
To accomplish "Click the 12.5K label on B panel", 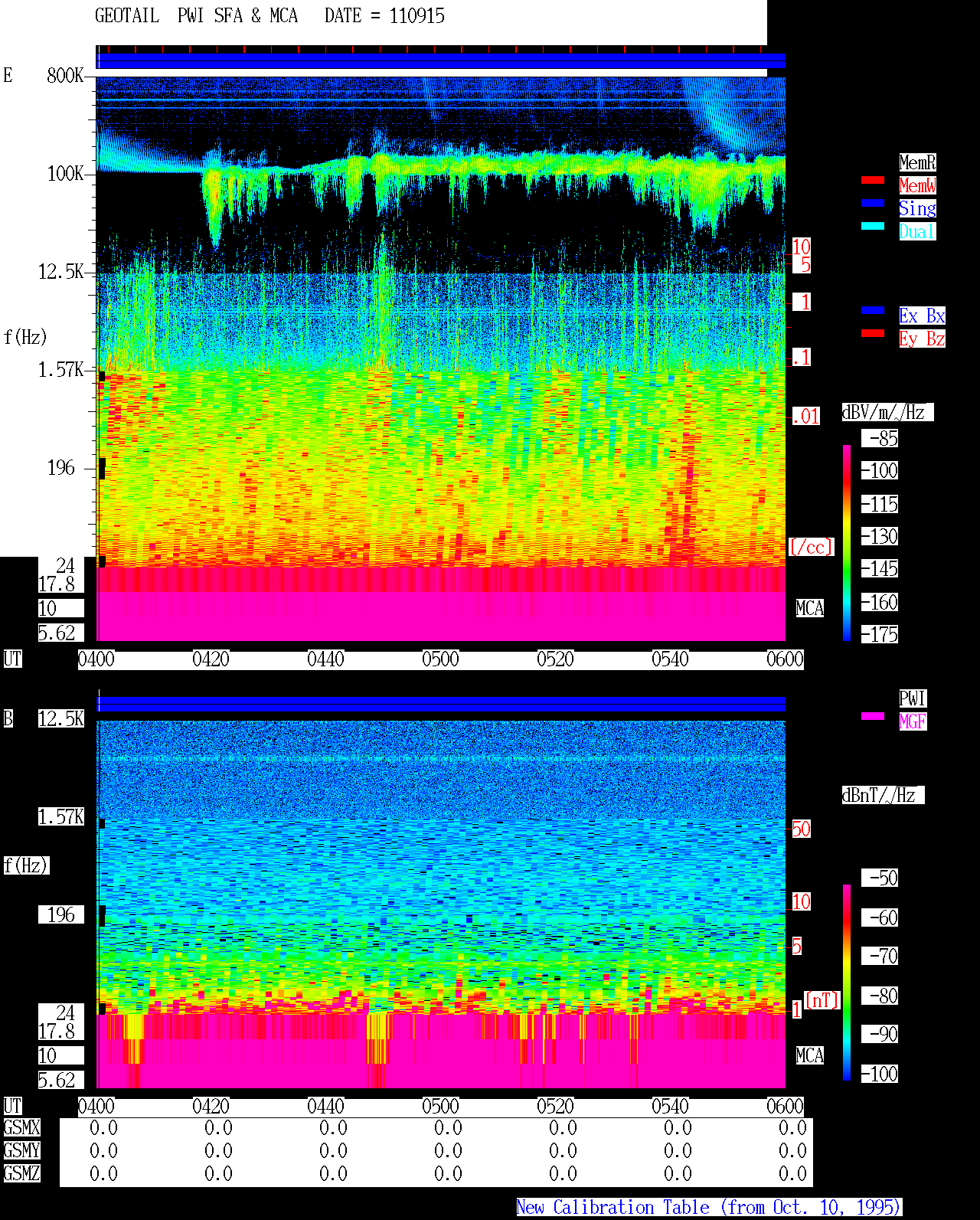I will pyautogui.click(x=61, y=718).
